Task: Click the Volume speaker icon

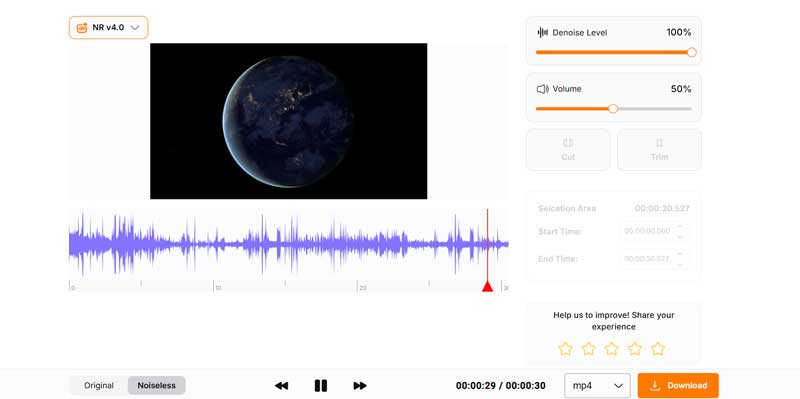Action: 542,89
